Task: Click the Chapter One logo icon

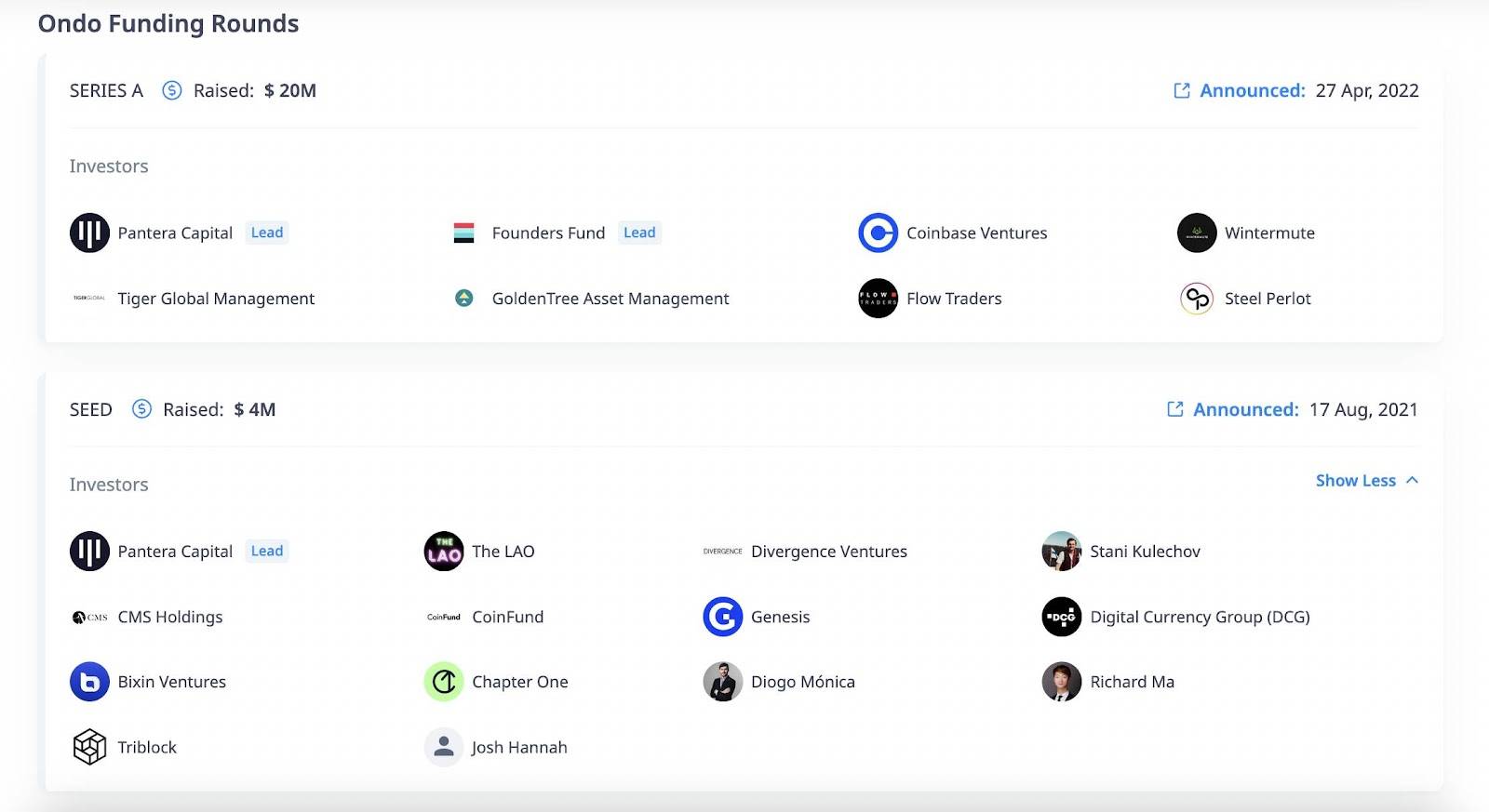Action: click(x=444, y=682)
